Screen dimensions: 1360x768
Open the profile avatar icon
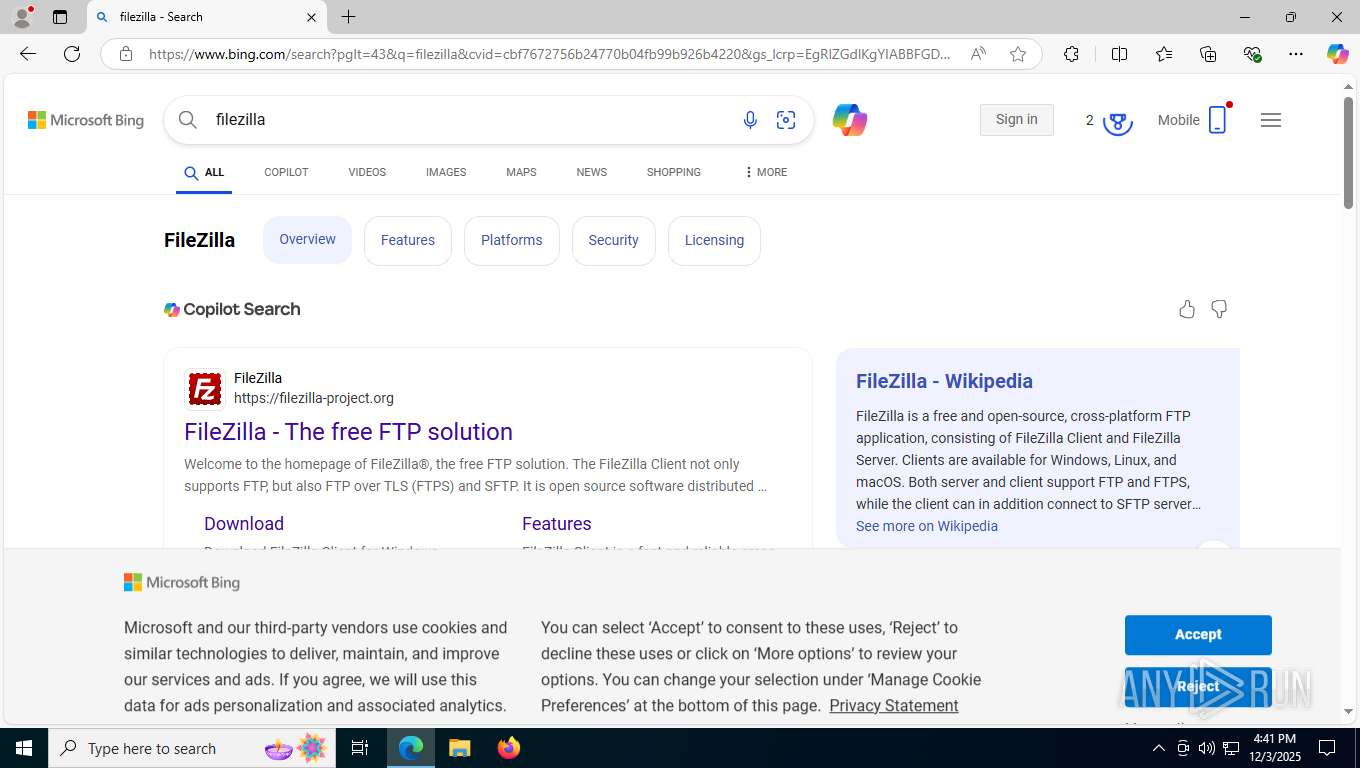pos(21,17)
